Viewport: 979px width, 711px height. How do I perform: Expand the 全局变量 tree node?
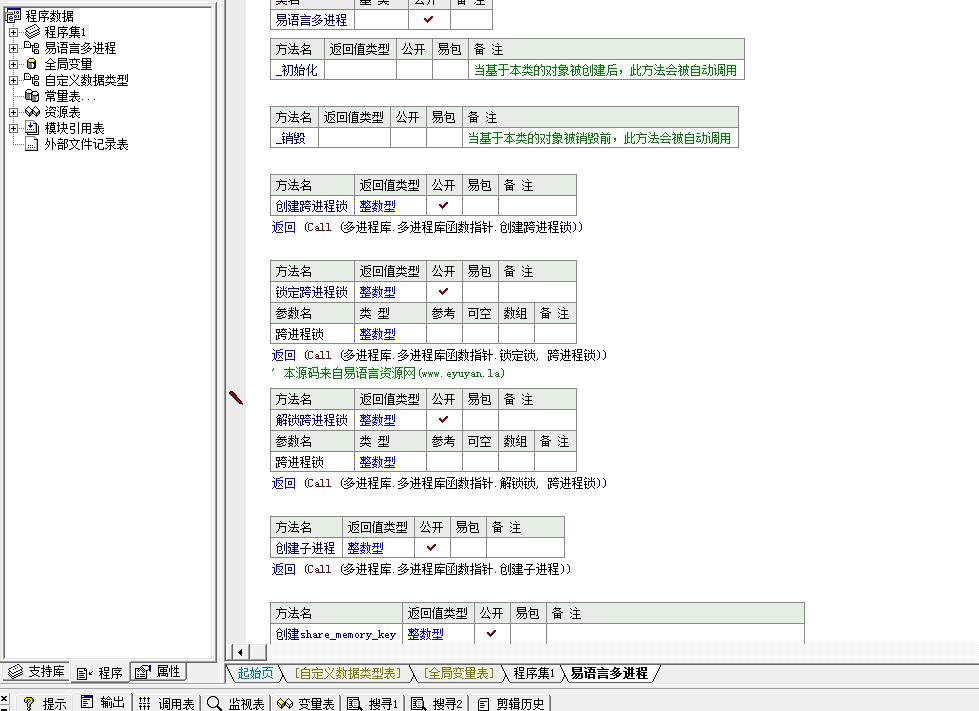(x=13, y=64)
